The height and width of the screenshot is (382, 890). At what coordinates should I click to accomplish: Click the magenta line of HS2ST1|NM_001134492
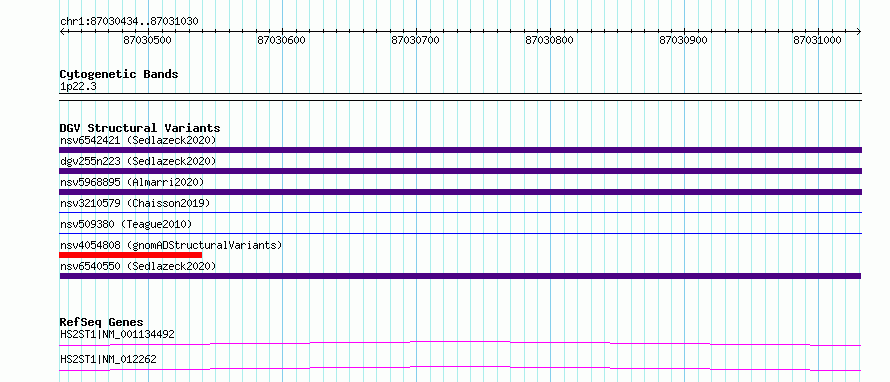460,343
